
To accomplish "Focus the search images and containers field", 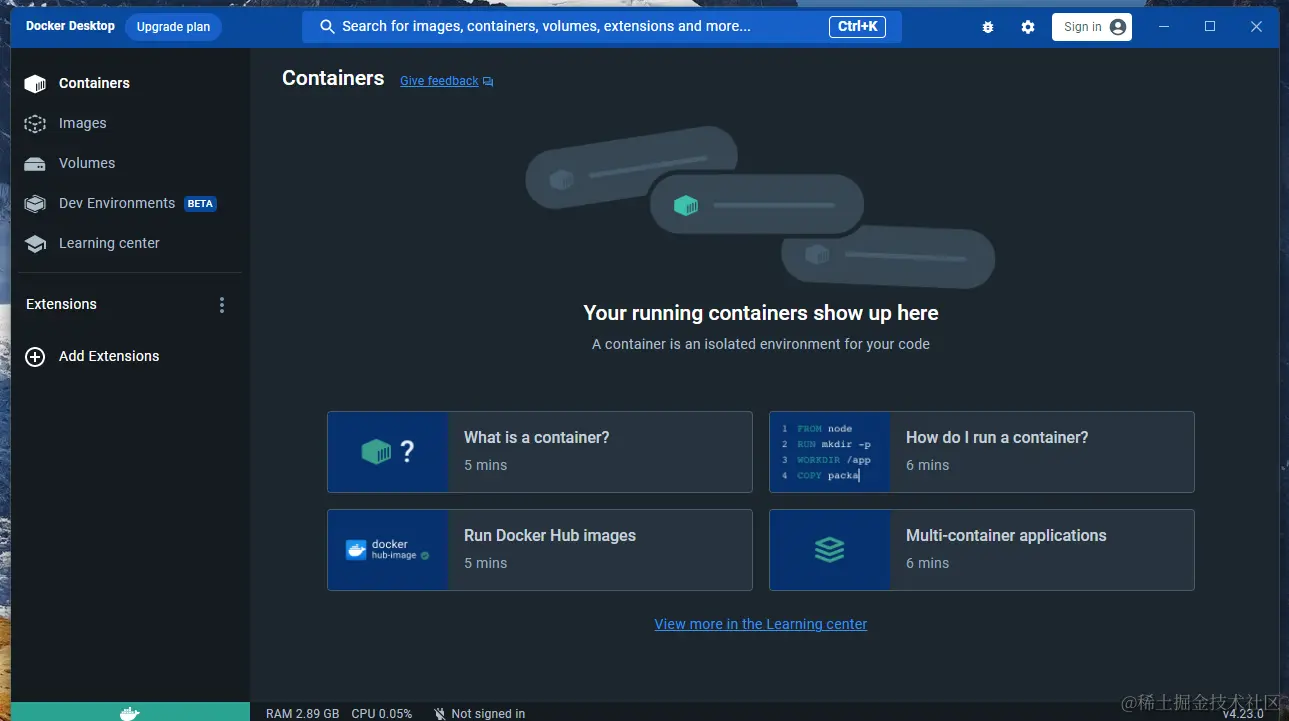I will coord(602,27).
